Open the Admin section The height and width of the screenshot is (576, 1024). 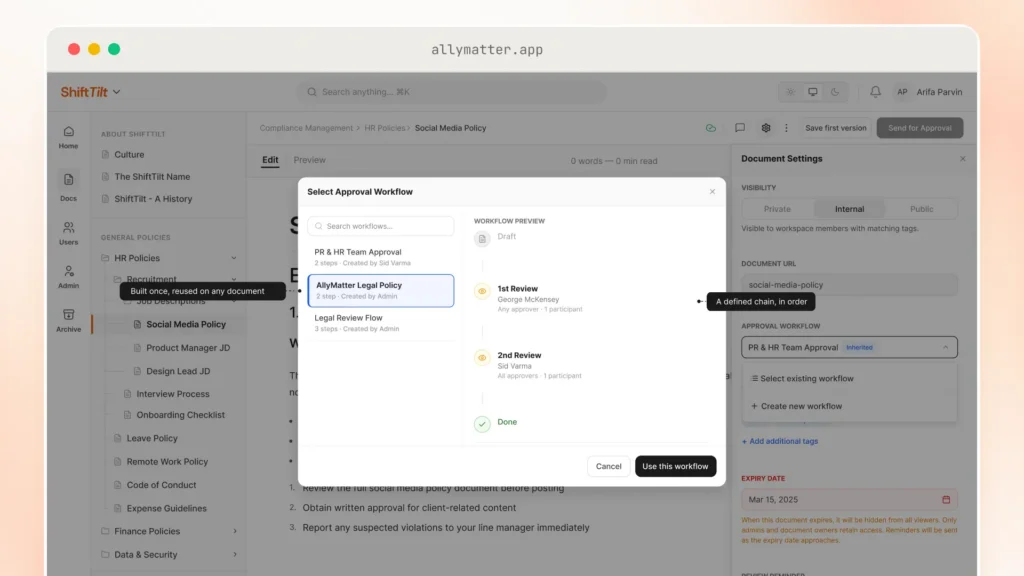pos(68,277)
